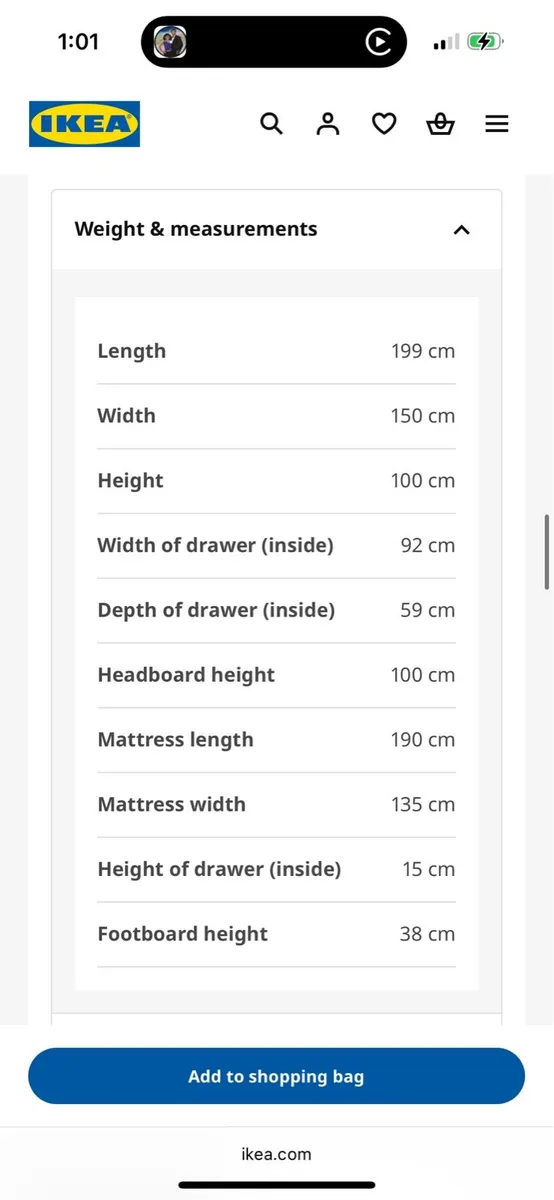The width and height of the screenshot is (554, 1200).
Task: Tap the Weight & measurements heading
Action: 196,229
